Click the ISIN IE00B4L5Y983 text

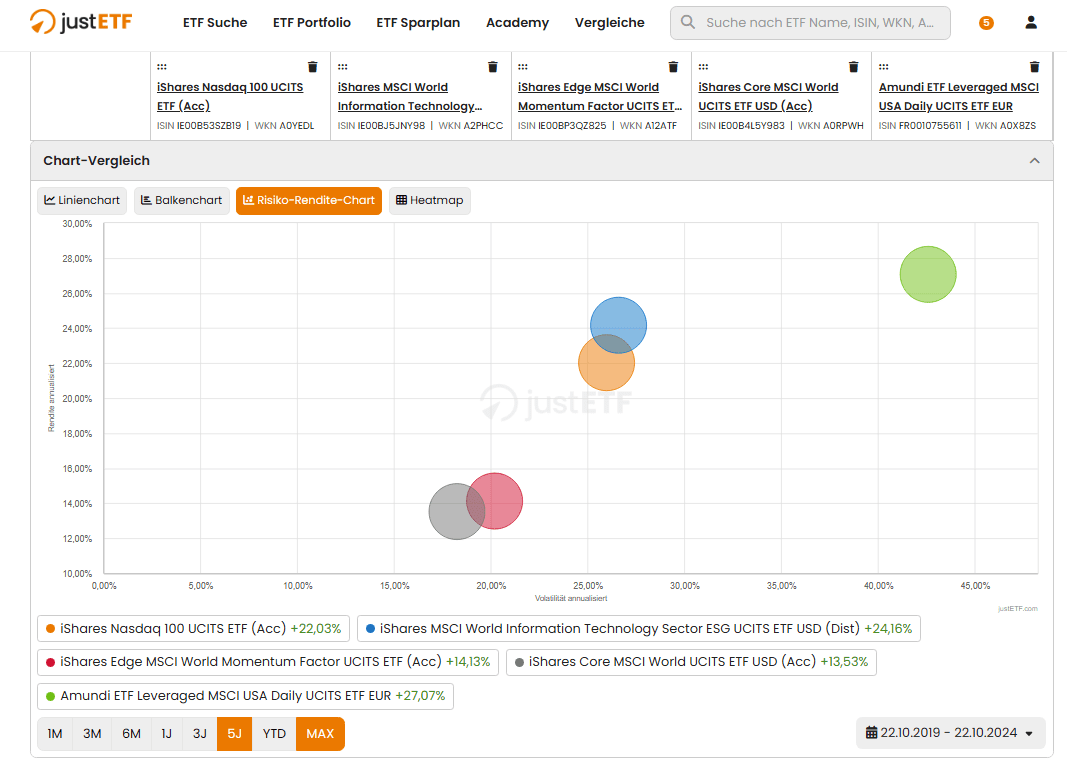[742, 126]
